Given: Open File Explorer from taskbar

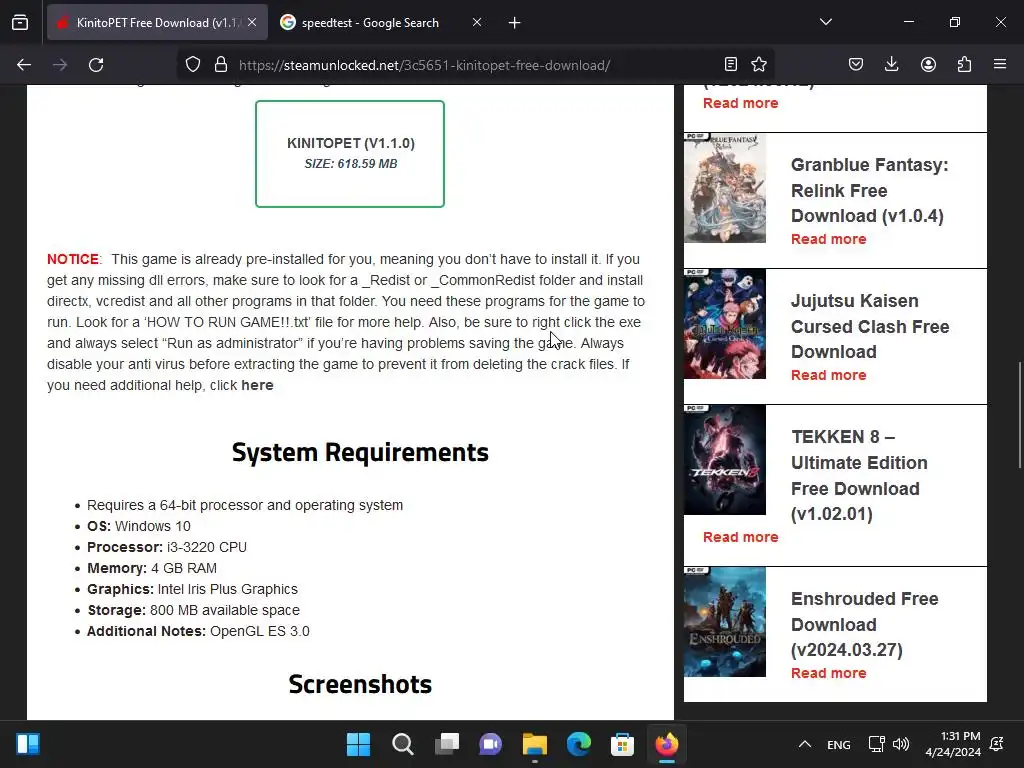Looking at the screenshot, I should 534,744.
